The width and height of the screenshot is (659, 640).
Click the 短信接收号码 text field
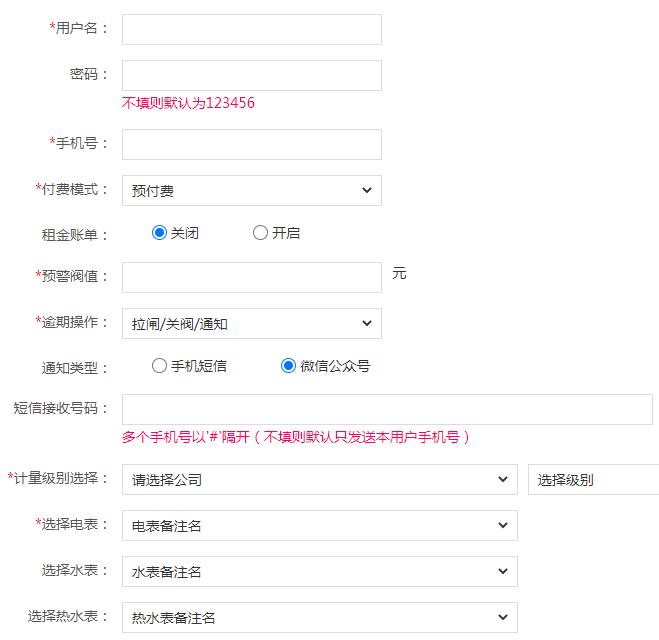(387, 409)
